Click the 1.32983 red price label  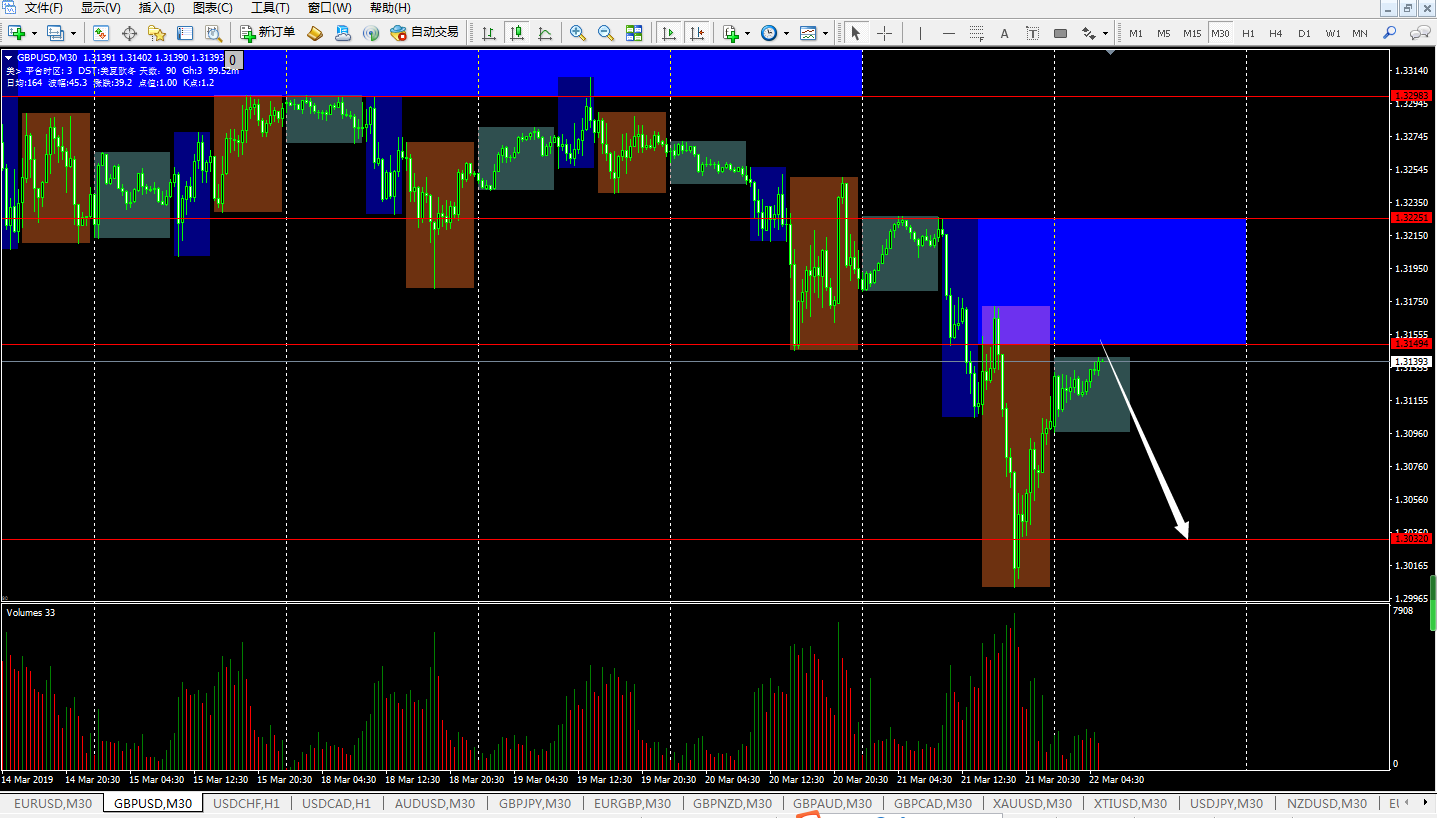(1412, 96)
